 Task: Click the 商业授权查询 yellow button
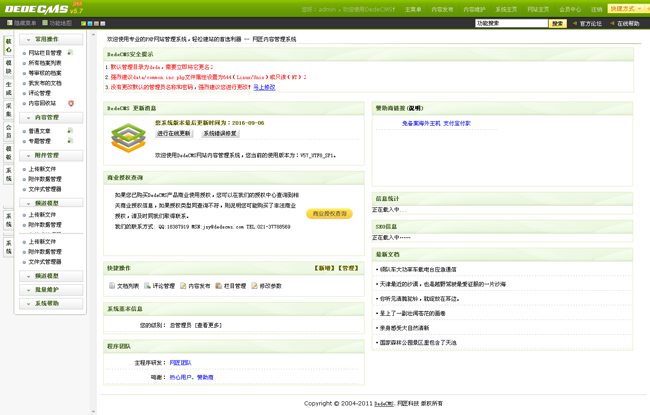point(329,213)
